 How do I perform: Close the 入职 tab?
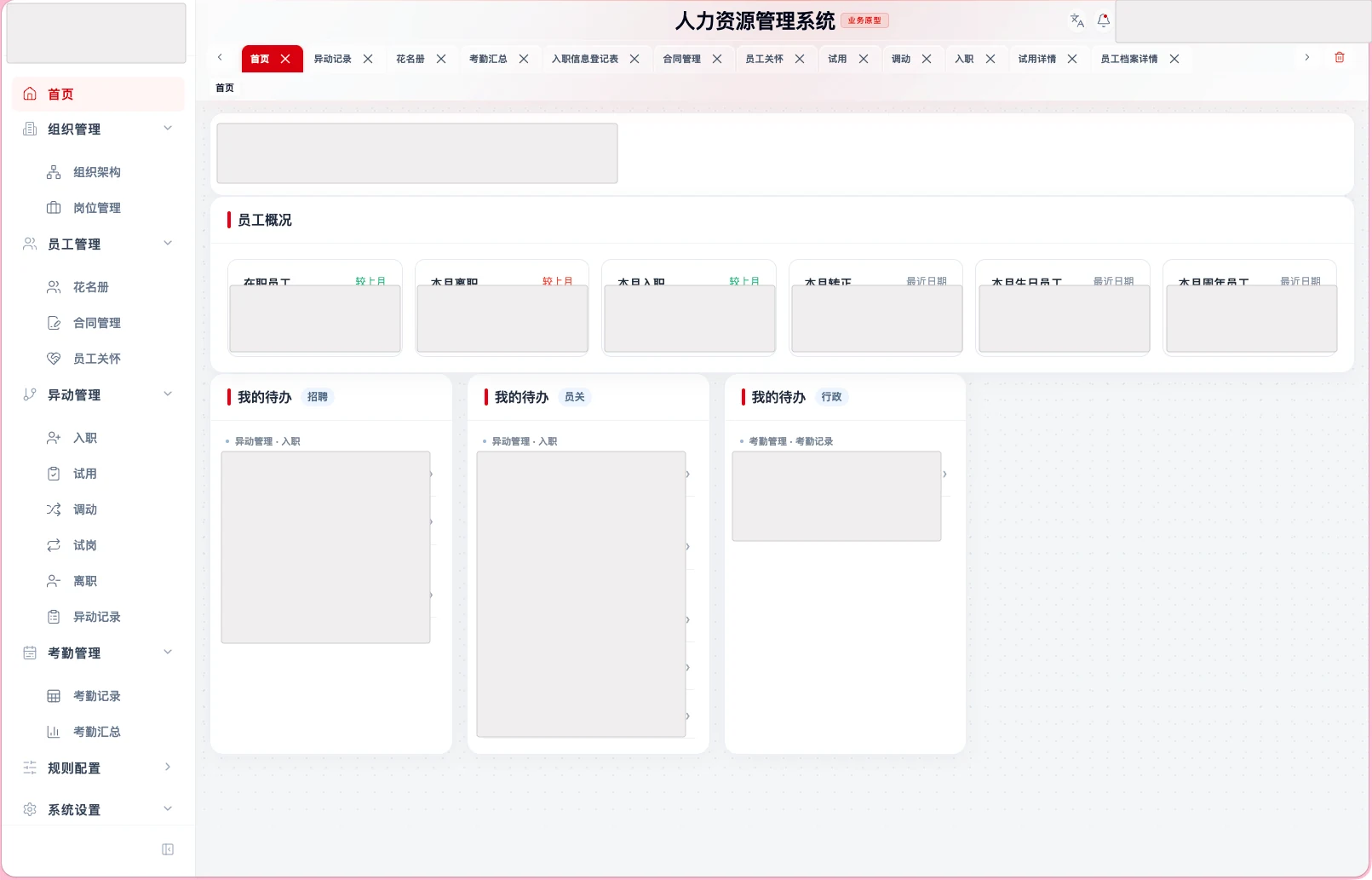click(990, 59)
